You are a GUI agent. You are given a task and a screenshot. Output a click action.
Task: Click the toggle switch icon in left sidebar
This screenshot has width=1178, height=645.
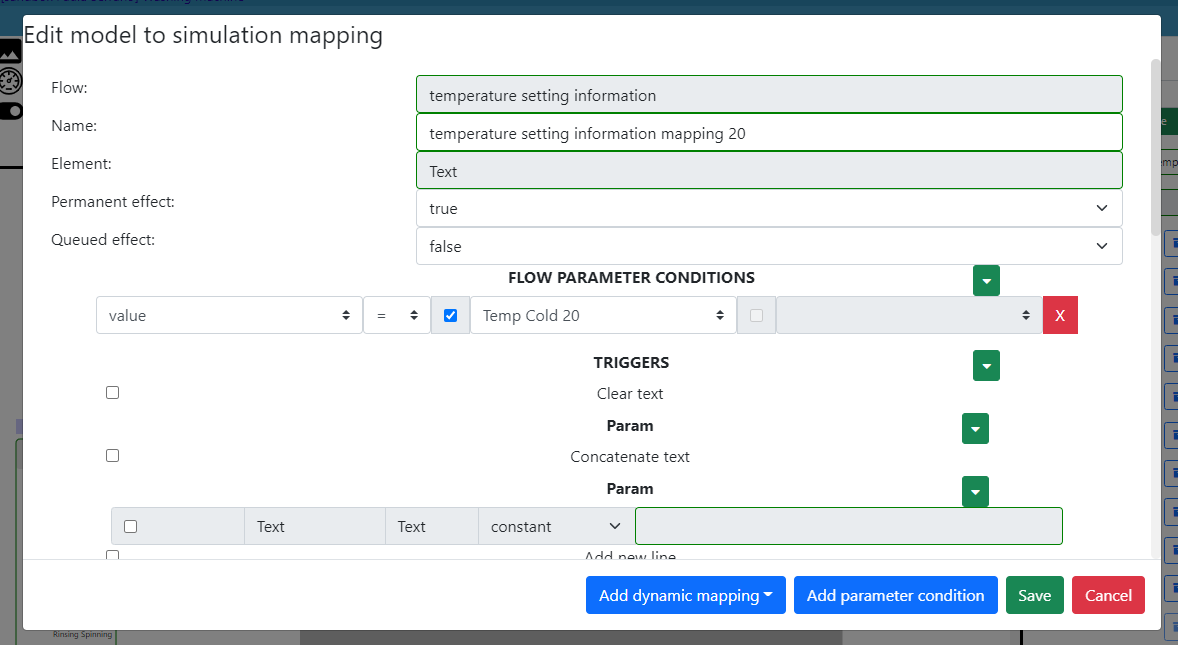pyautogui.click(x=11, y=111)
